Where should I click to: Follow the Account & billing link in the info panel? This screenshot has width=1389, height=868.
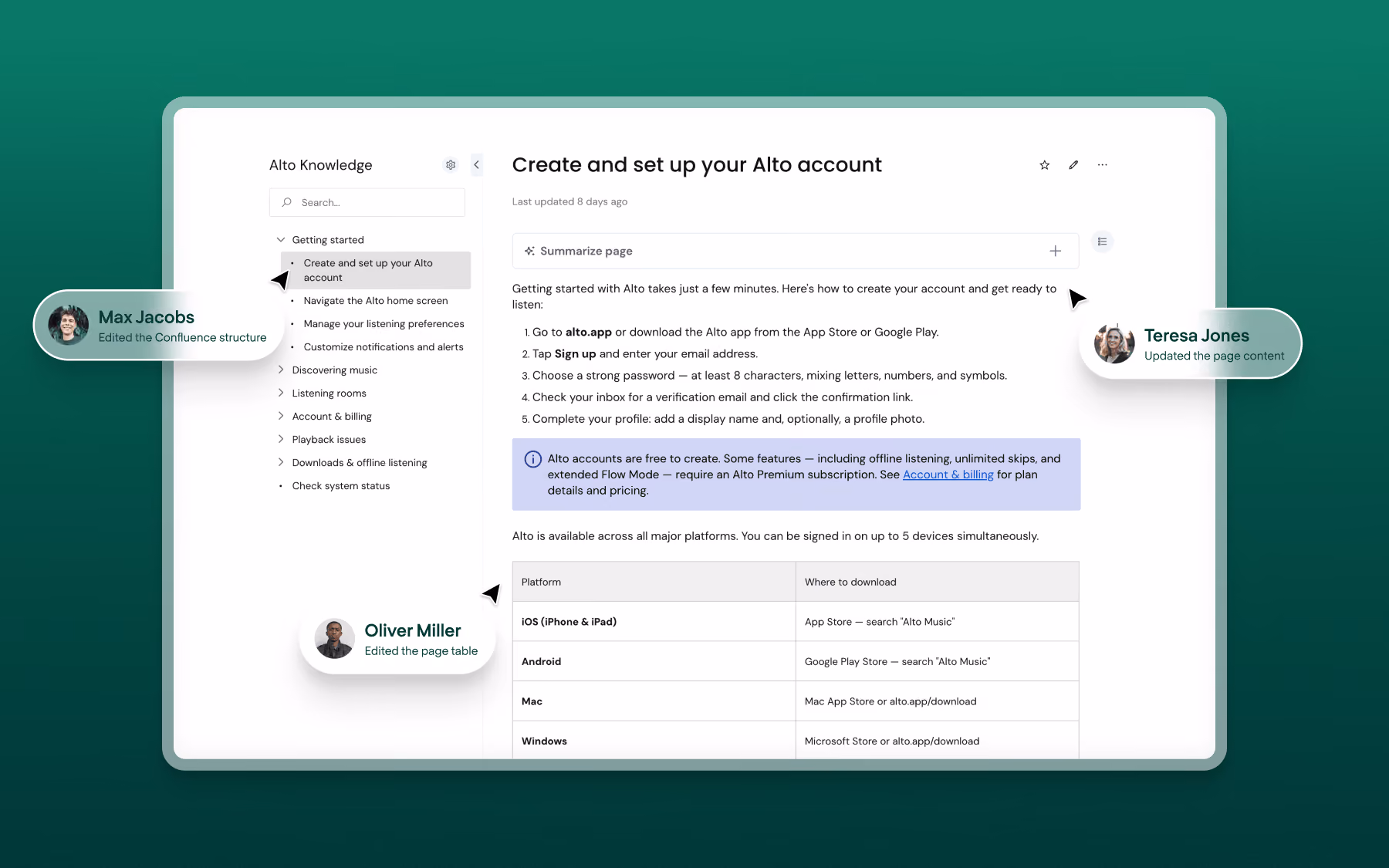(948, 475)
